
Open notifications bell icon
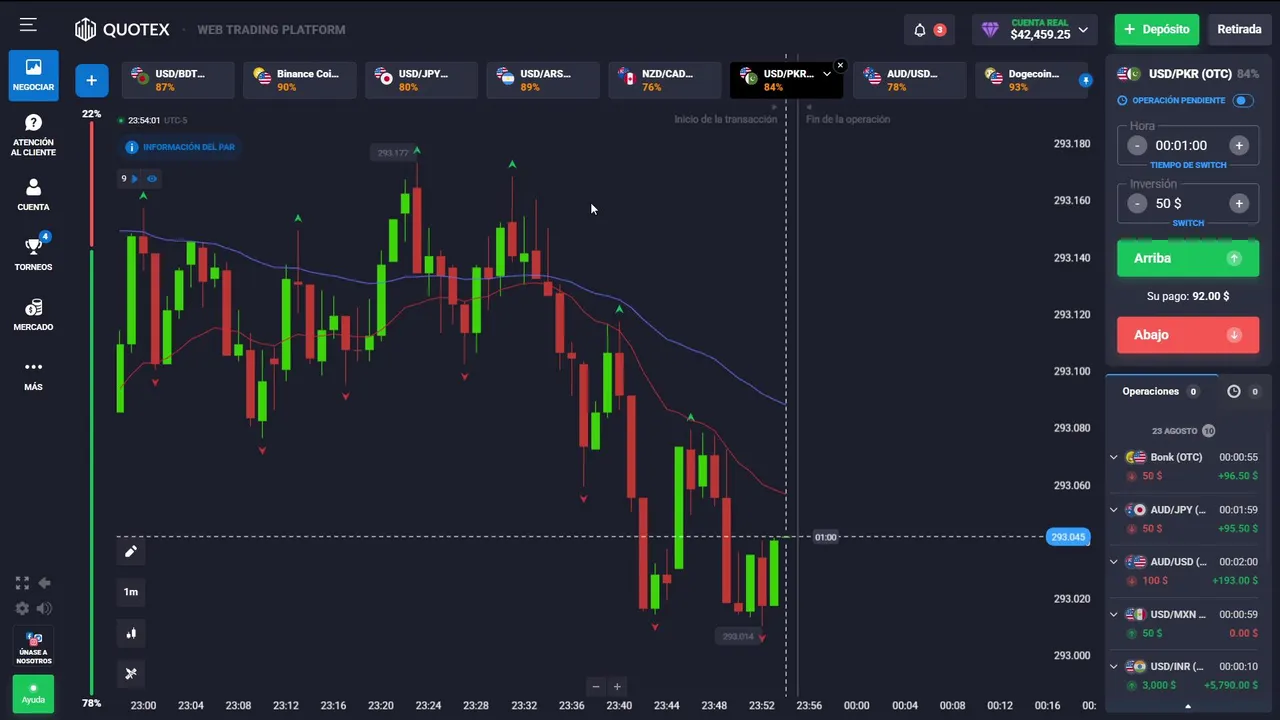(920, 30)
